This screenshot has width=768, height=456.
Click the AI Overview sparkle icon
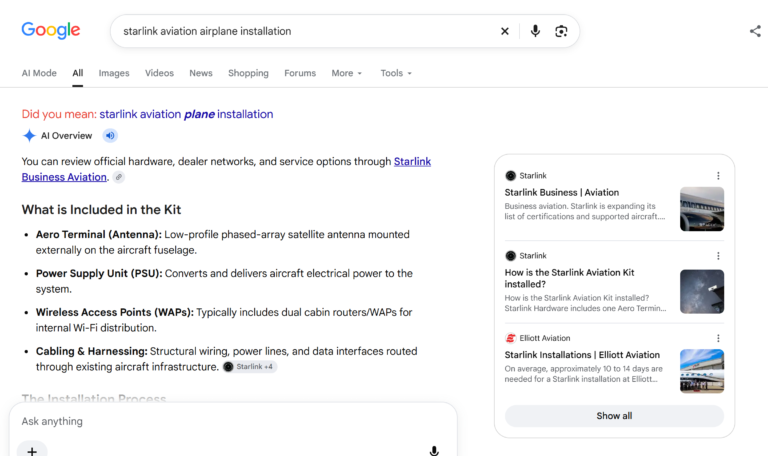29,136
